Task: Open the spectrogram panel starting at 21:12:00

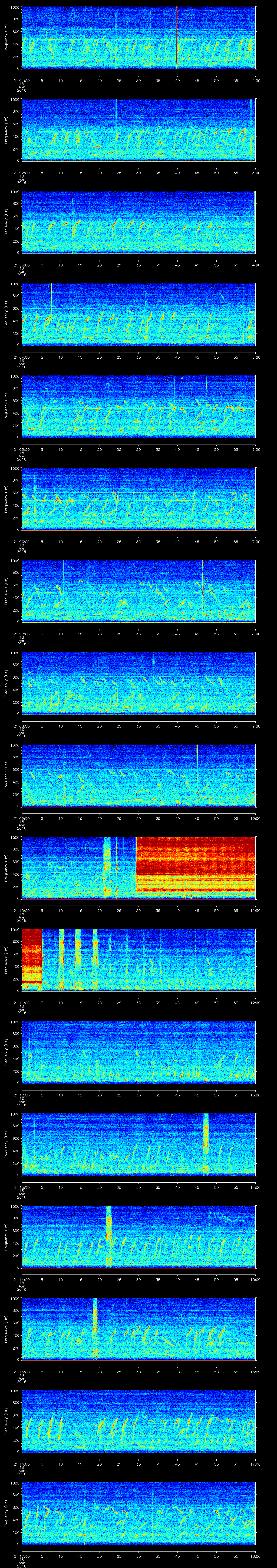Action: coord(138,1052)
